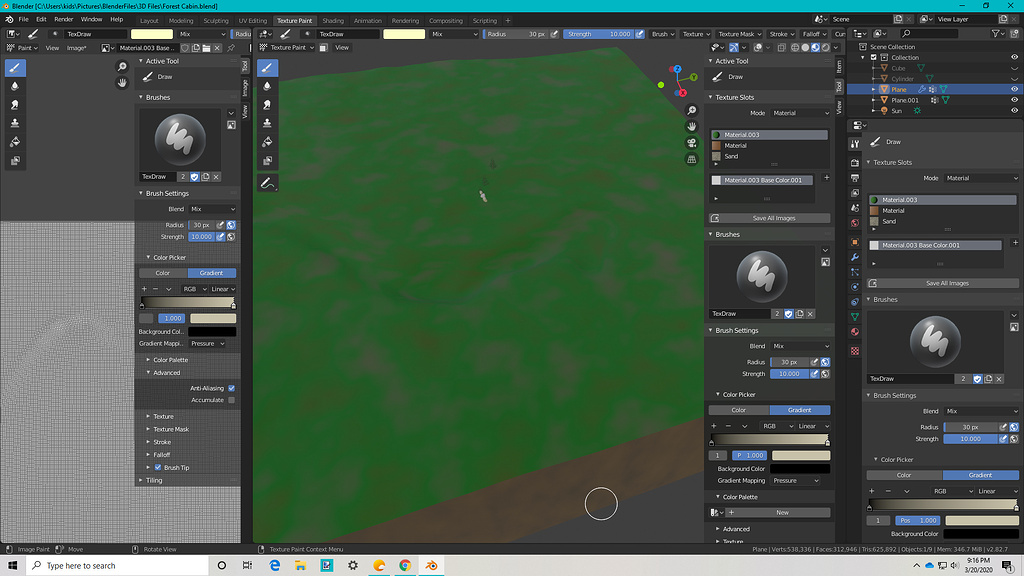This screenshot has height=576, width=1024.
Task: Toggle camera view gizmo in viewport
Action: click(692, 143)
